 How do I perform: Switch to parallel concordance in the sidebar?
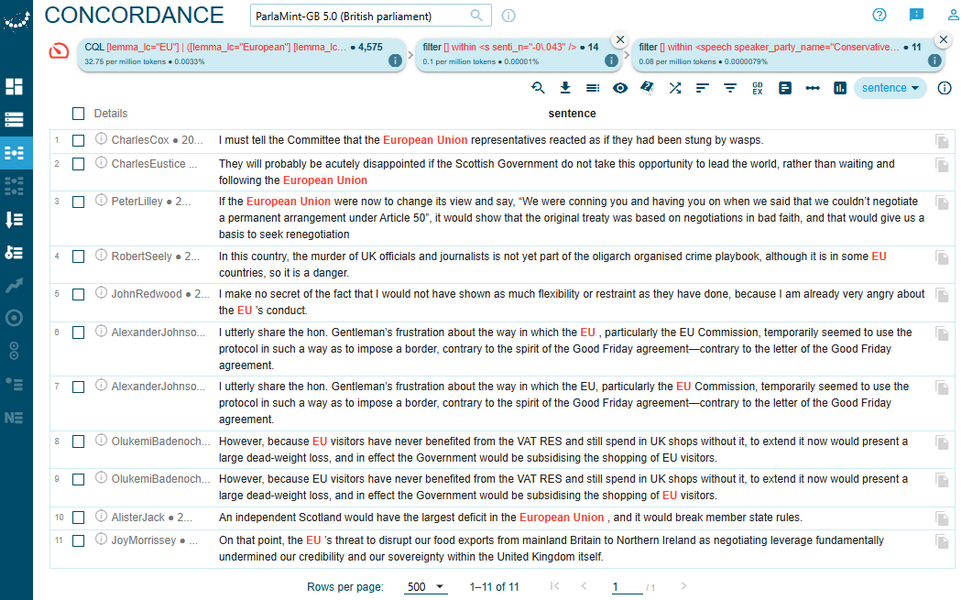point(14,186)
